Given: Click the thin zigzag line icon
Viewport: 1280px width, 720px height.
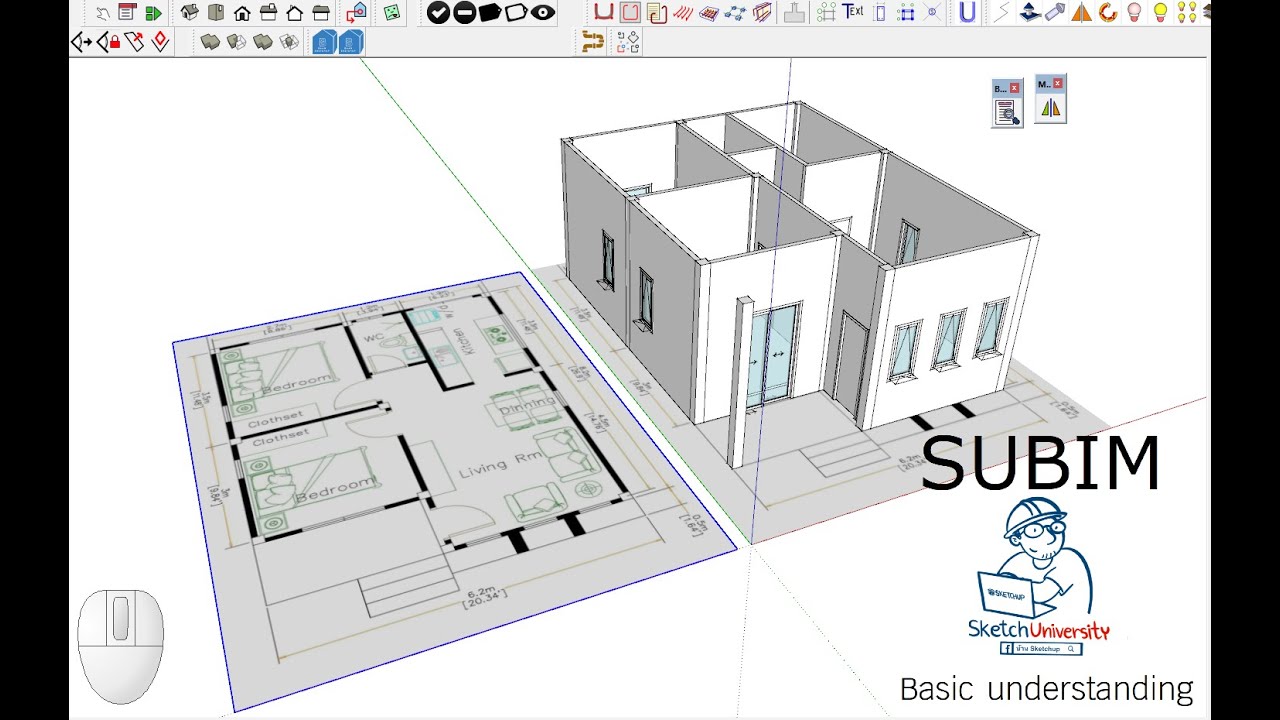Looking at the screenshot, I should click(1001, 13).
